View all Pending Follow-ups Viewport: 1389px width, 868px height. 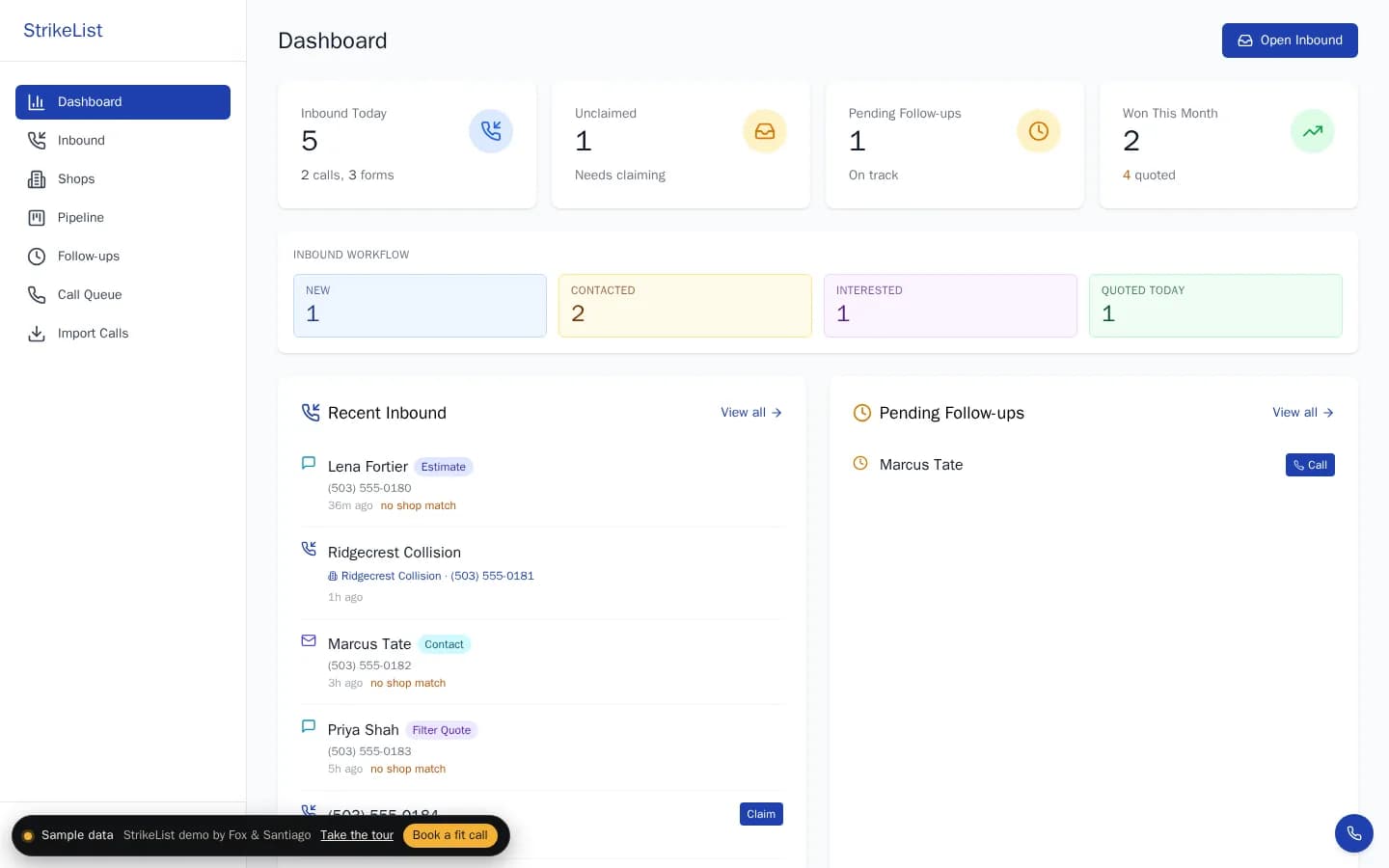tap(1303, 413)
